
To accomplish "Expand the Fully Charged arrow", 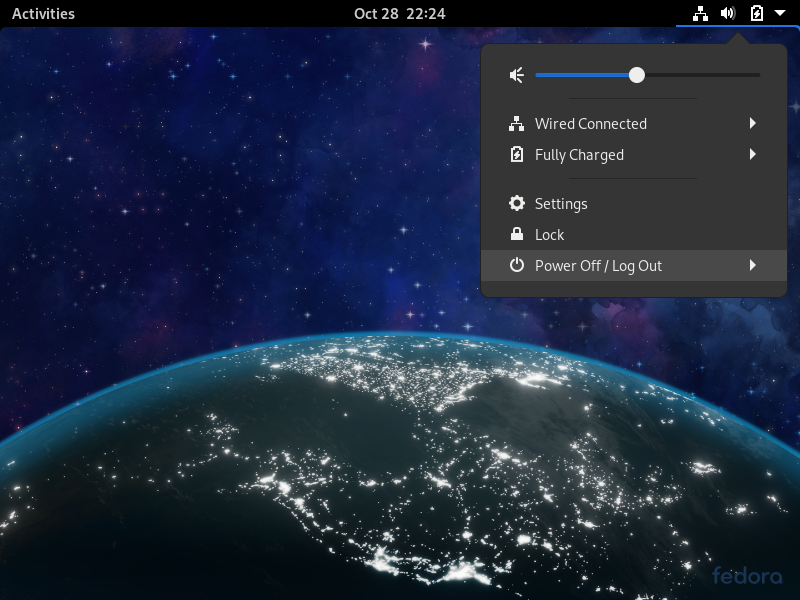I will (753, 154).
